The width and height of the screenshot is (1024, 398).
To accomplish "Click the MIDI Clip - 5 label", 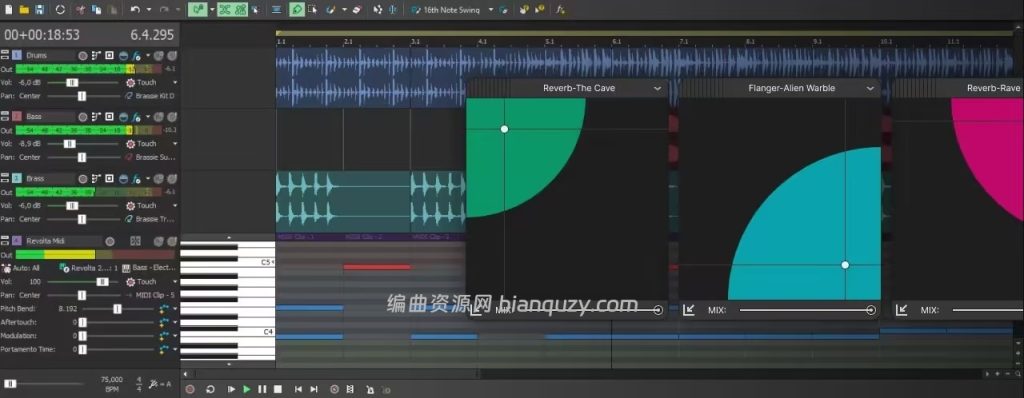I will (155, 295).
